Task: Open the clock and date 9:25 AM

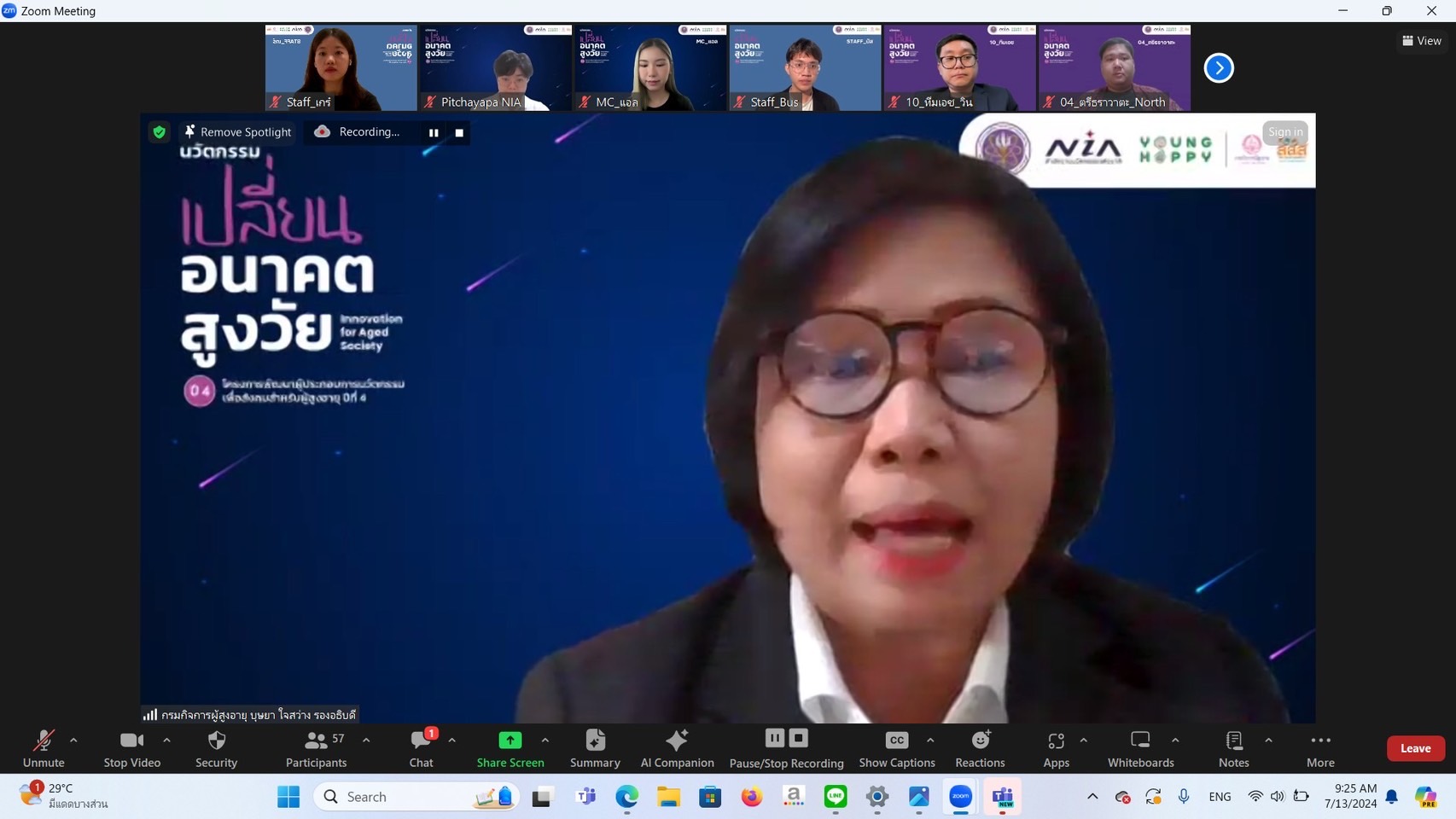Action: [x=1350, y=797]
